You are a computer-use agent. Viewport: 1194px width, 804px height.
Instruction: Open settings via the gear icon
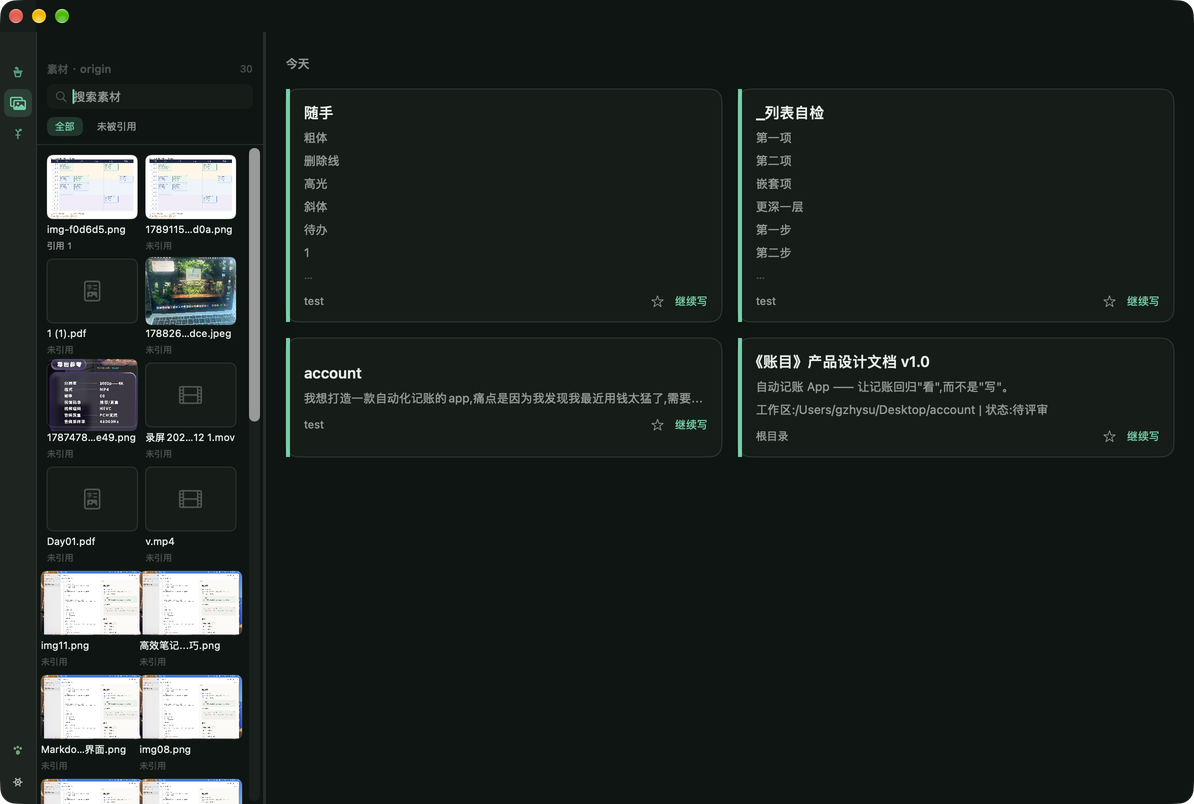(x=18, y=782)
